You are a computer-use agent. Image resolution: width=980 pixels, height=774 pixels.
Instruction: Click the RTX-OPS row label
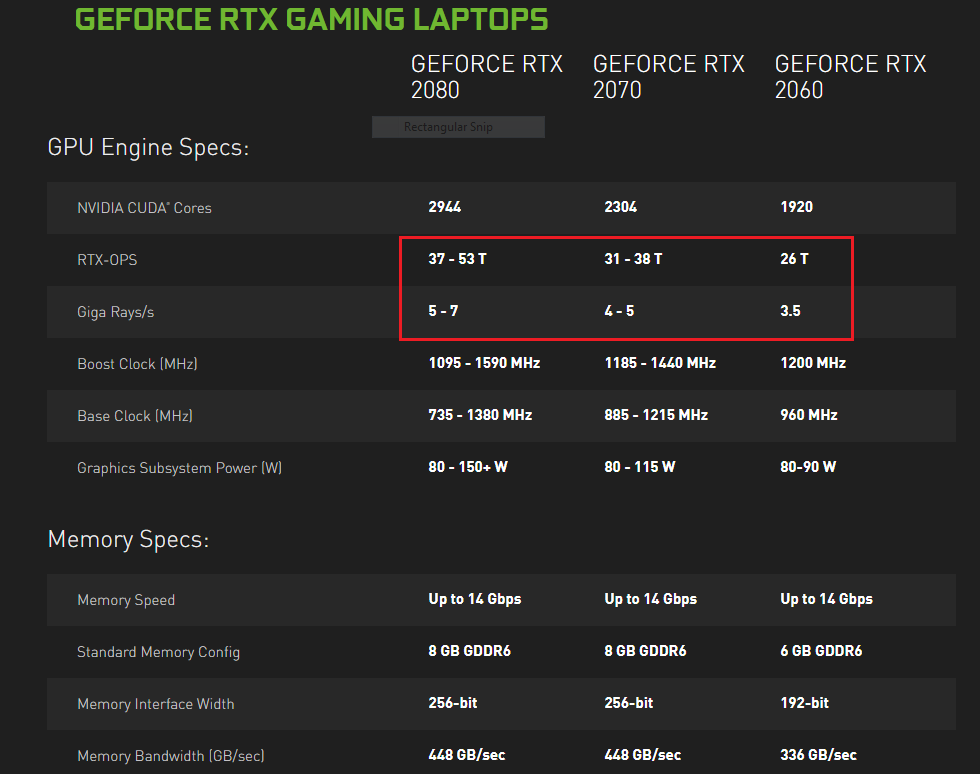pyautogui.click(x=107, y=260)
